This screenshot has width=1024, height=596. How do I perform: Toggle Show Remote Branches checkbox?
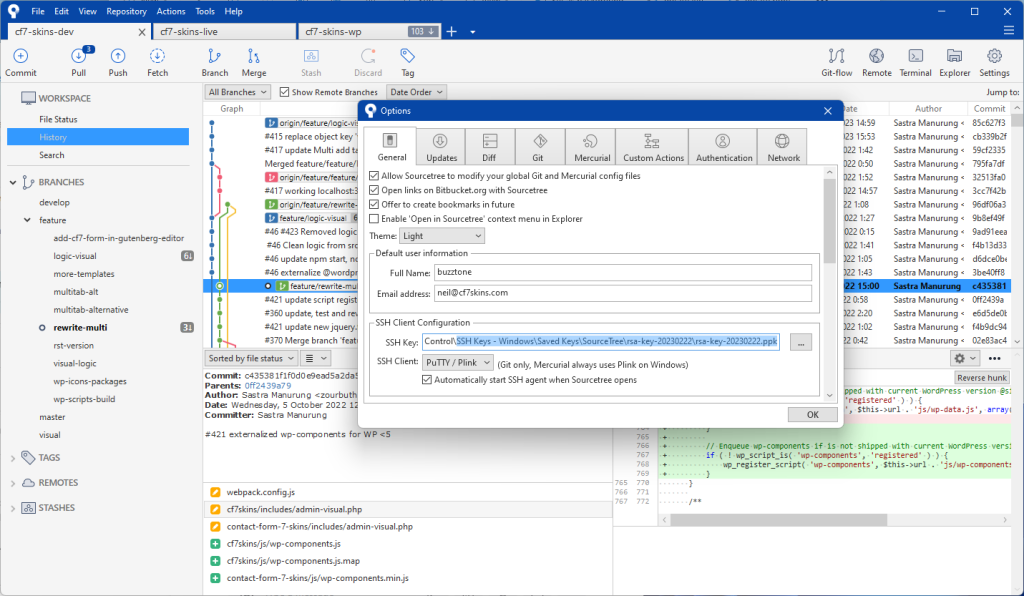click(x=285, y=92)
